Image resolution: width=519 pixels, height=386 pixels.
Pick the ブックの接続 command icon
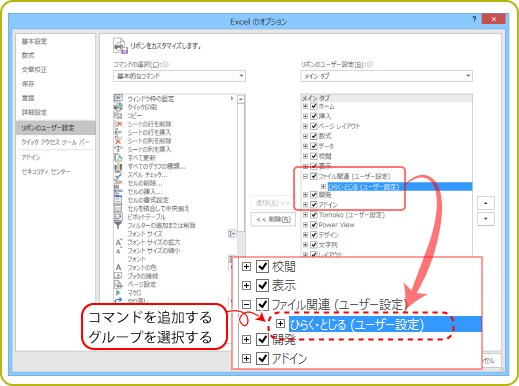click(118, 276)
